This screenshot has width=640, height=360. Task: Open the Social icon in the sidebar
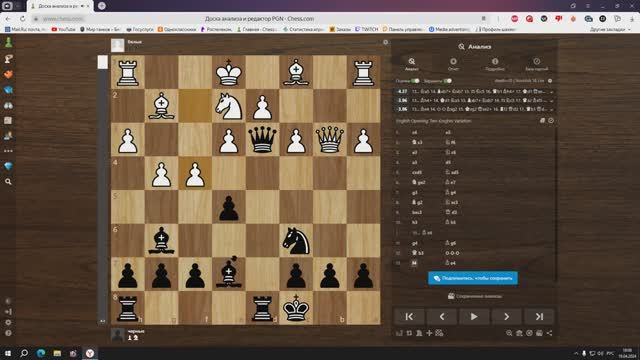pos(8,136)
